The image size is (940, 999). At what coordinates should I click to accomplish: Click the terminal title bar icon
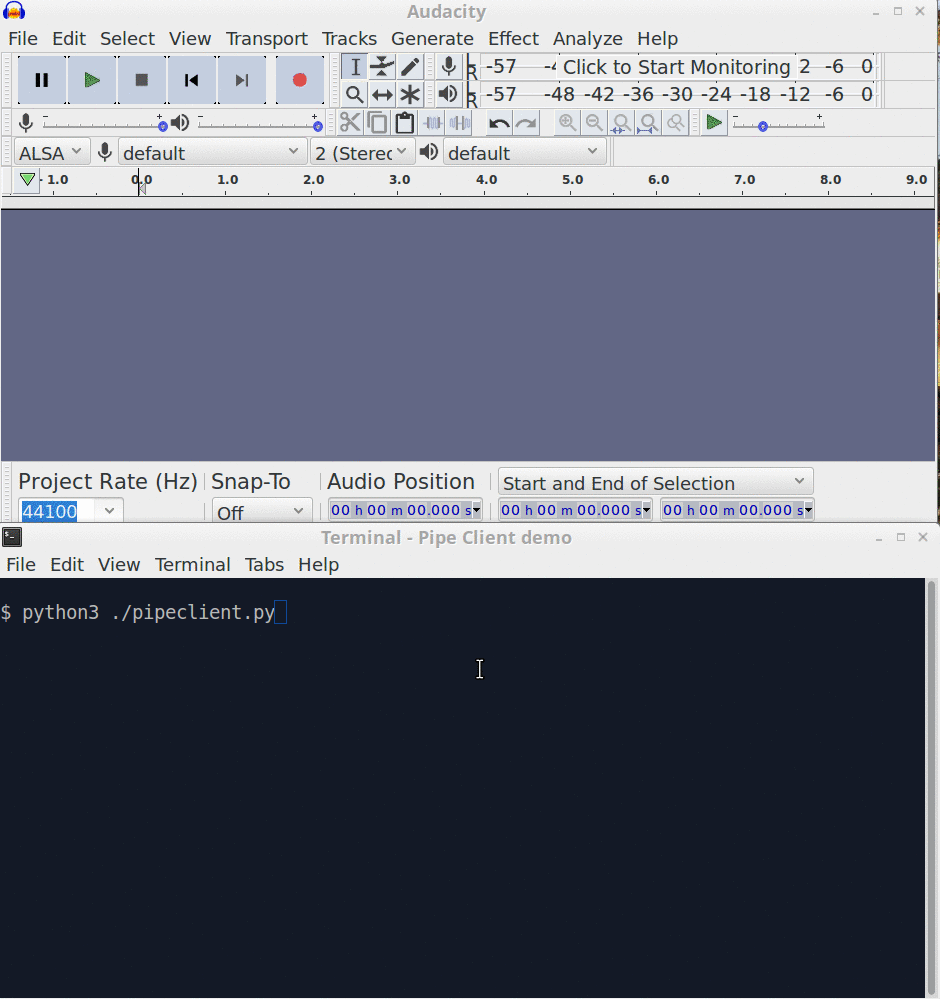point(12,537)
